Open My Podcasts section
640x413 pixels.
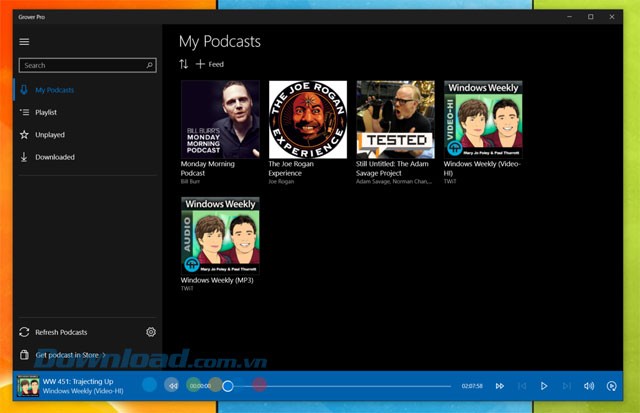pyautogui.click(x=54, y=90)
